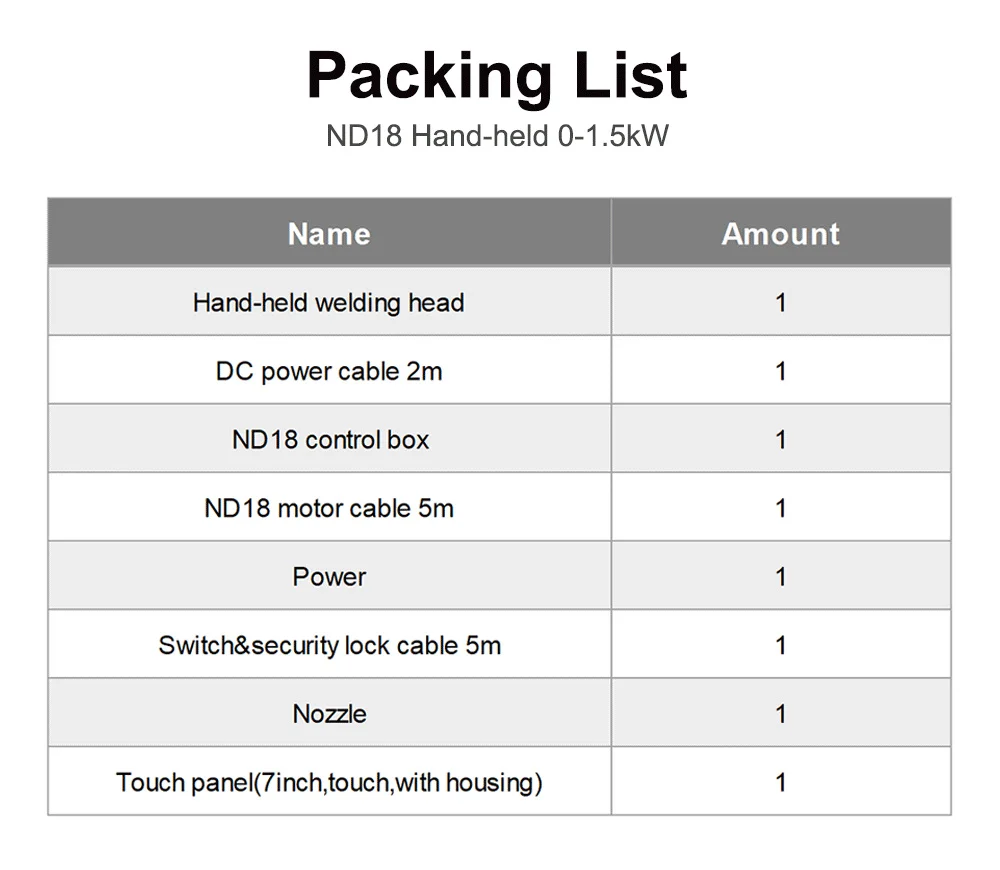1000x870 pixels.
Task: Click amount for Hand-held welding head
Action: coord(780,302)
